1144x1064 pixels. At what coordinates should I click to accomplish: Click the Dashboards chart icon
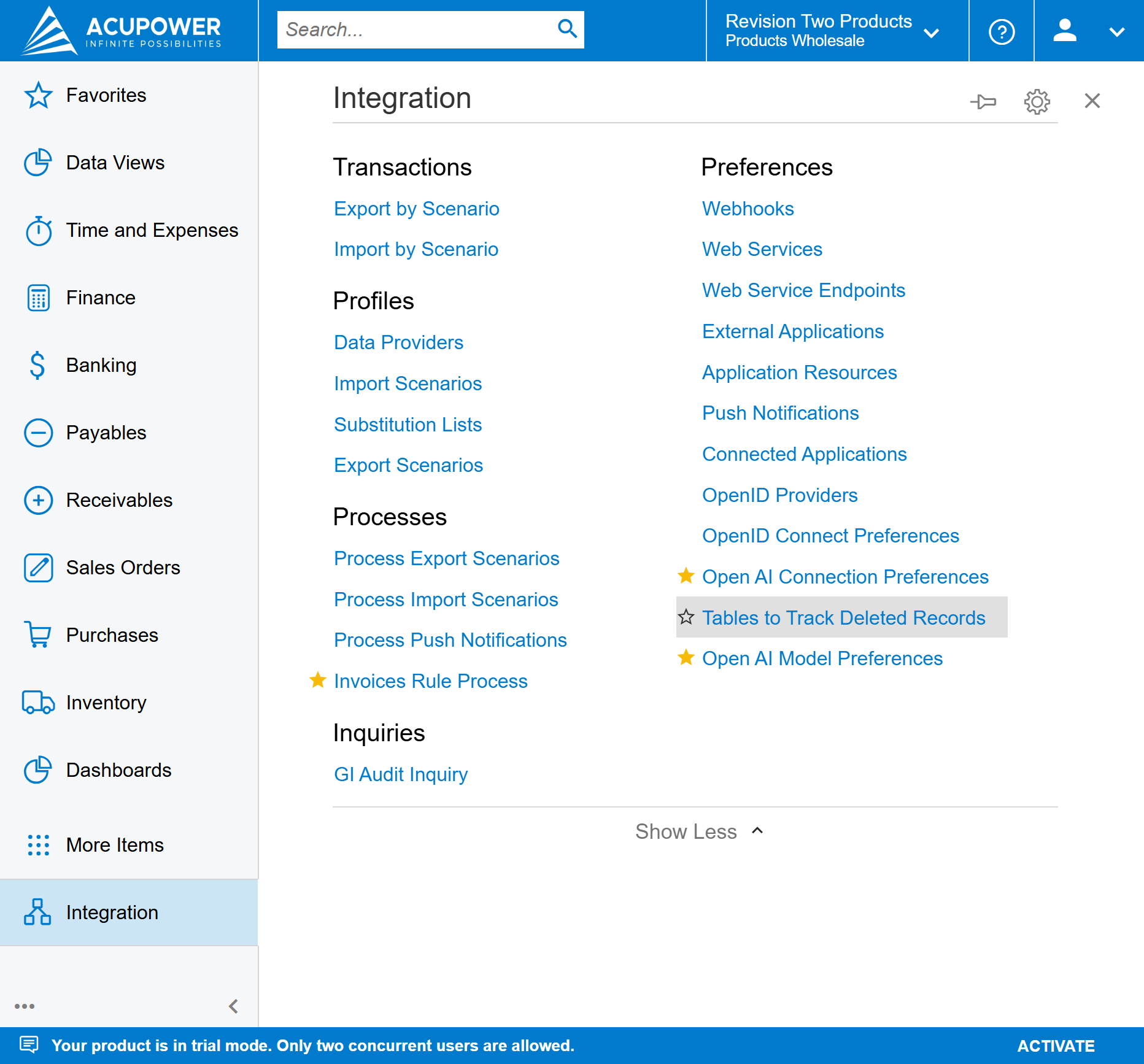pyautogui.click(x=39, y=770)
